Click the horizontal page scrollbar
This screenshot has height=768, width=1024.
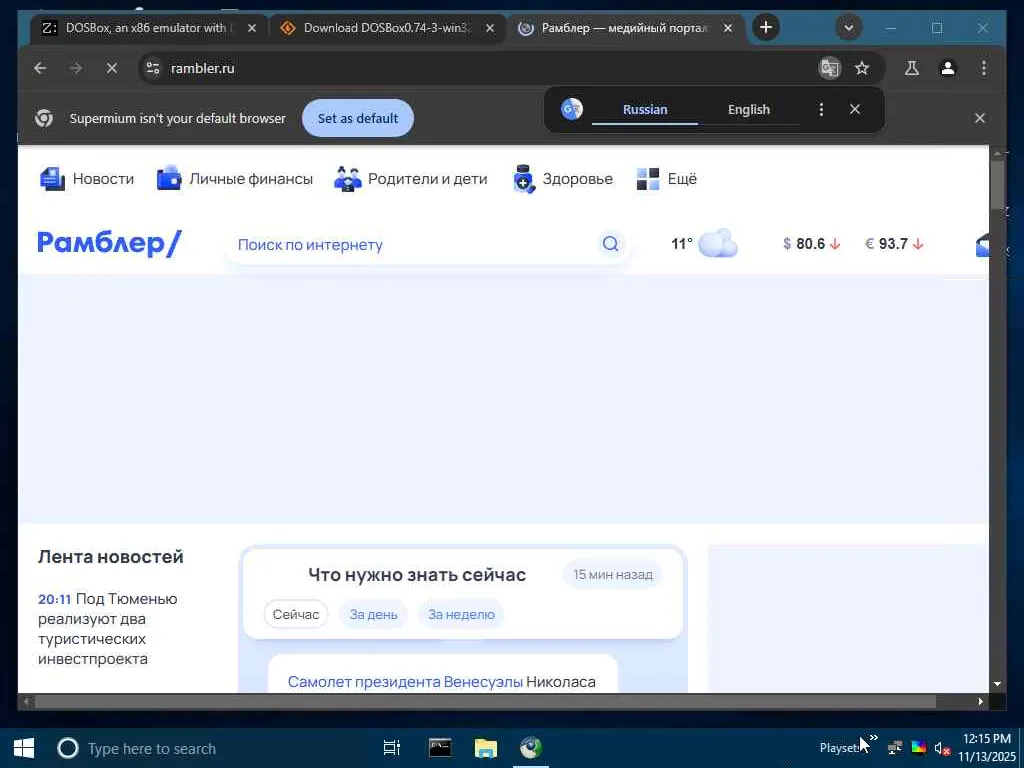point(485,701)
